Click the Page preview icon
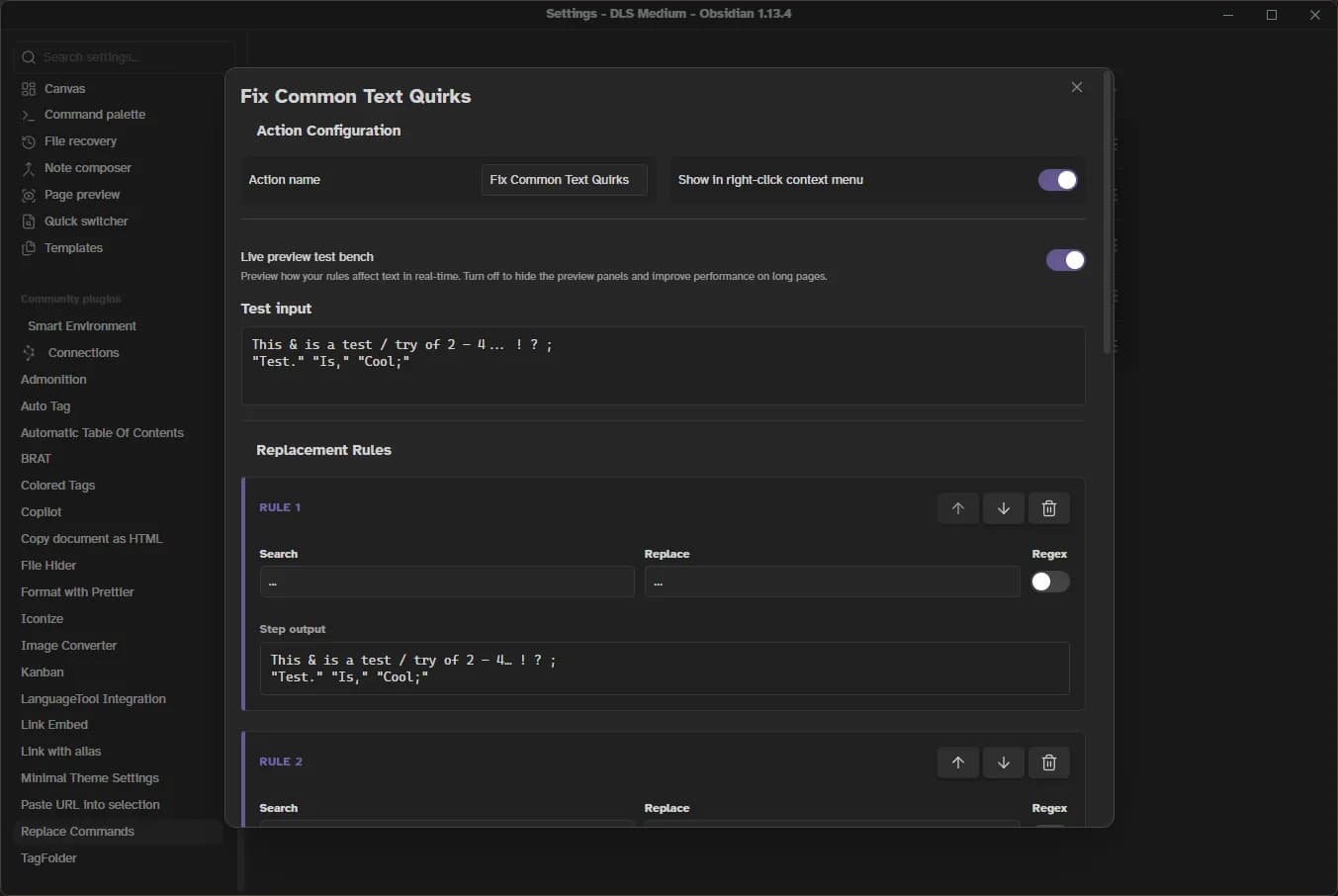 point(29,195)
